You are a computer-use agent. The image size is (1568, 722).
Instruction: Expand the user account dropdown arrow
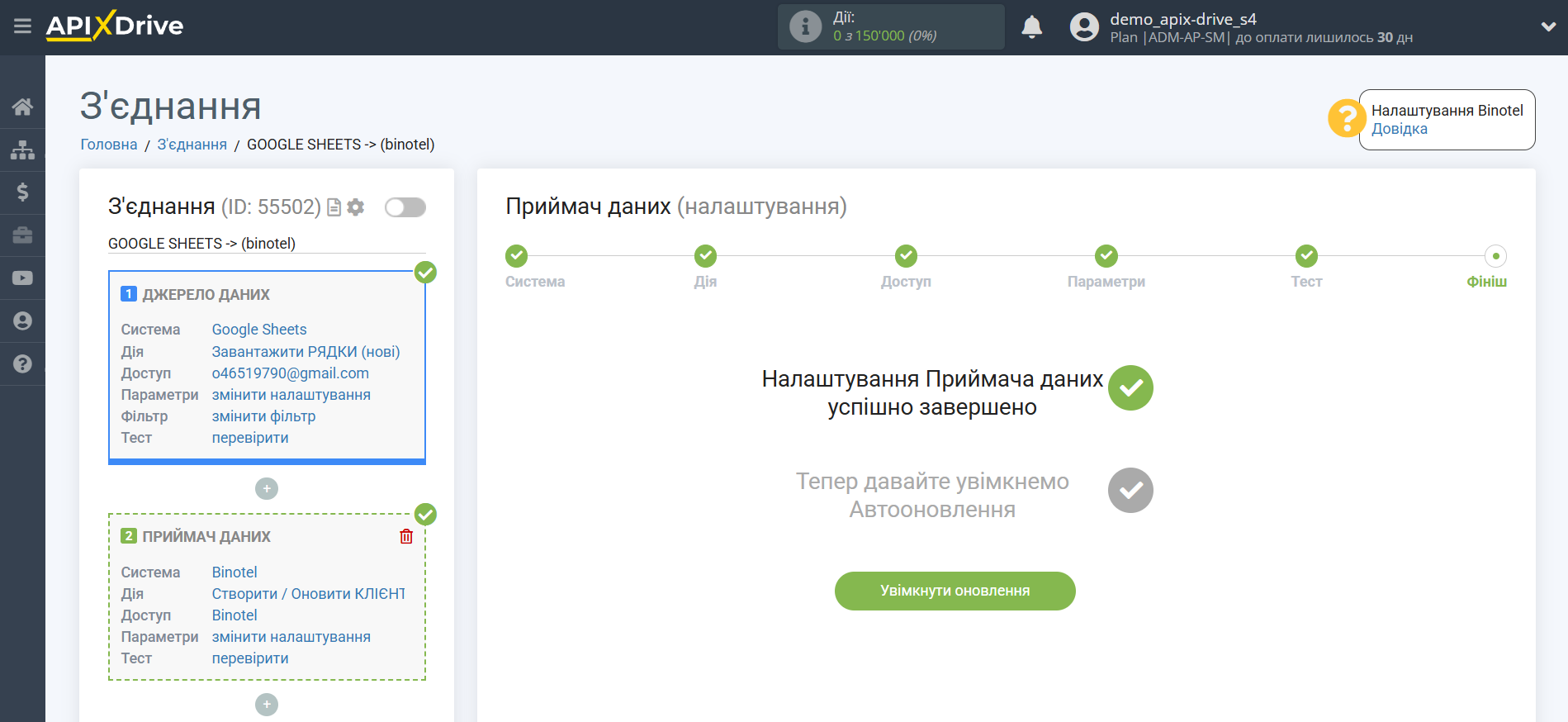(1548, 26)
